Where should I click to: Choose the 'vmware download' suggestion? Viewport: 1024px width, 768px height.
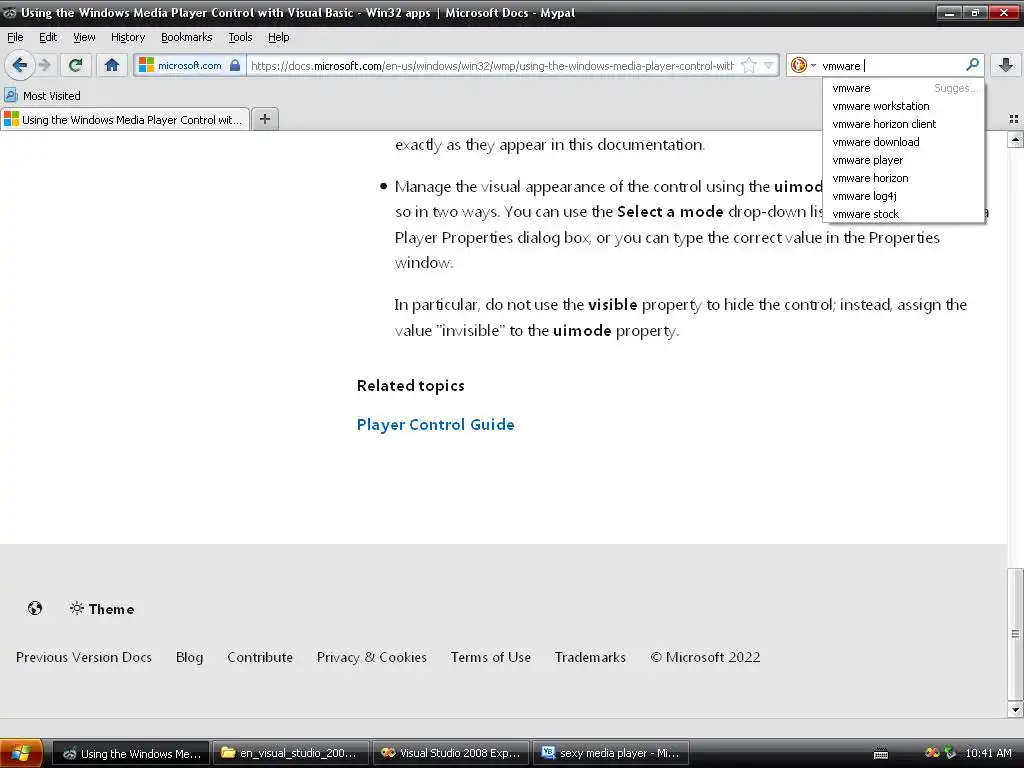[904, 142]
